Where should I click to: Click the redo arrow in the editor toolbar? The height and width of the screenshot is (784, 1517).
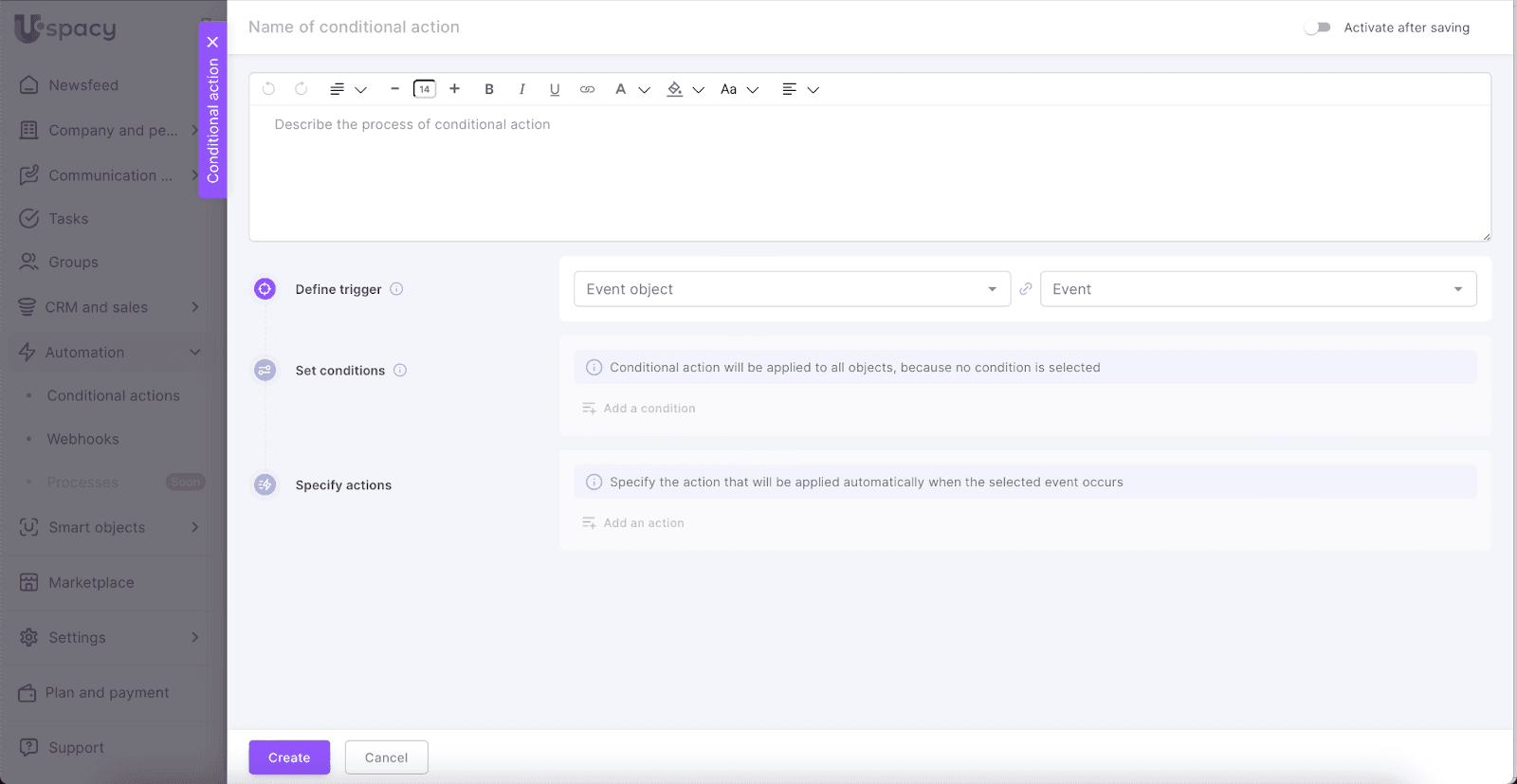(x=302, y=89)
